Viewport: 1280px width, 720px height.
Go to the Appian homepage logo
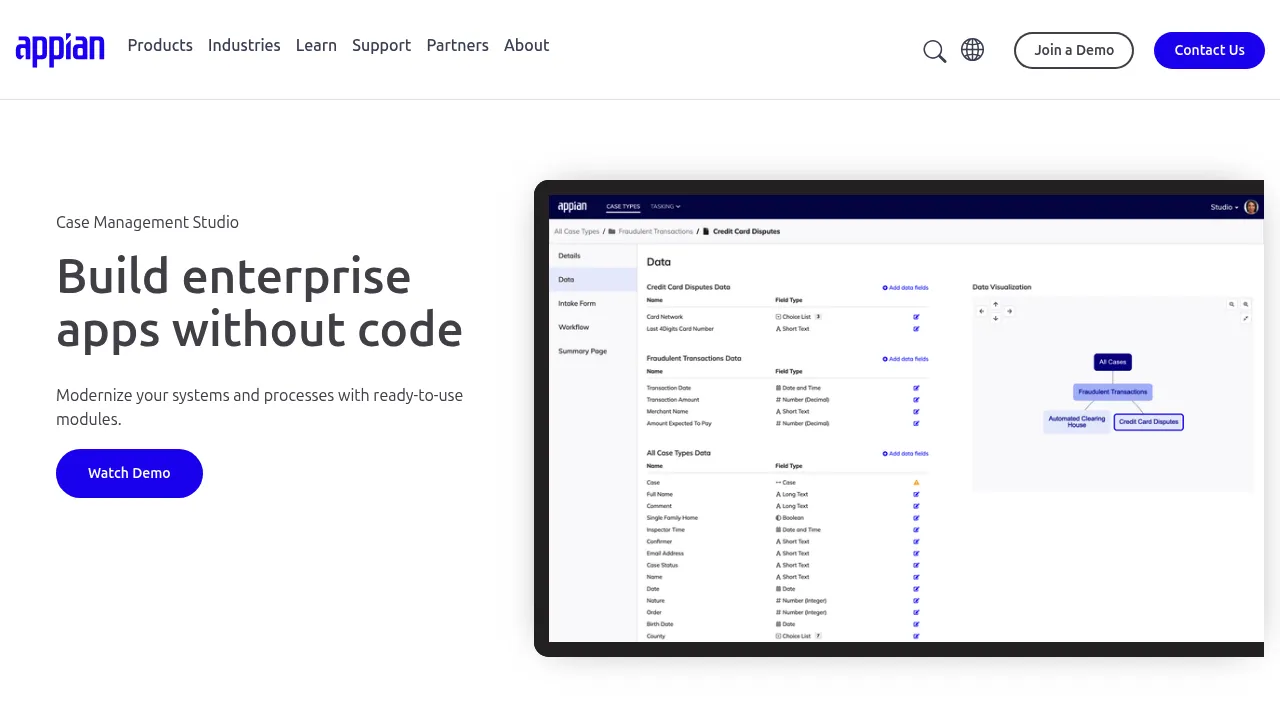coord(60,49)
